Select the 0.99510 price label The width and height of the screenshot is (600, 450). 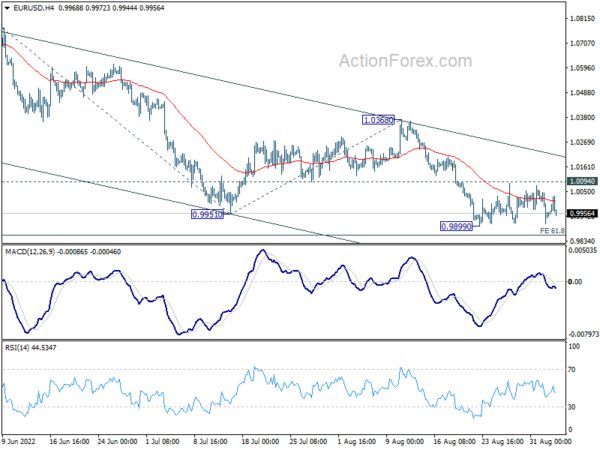click(207, 214)
